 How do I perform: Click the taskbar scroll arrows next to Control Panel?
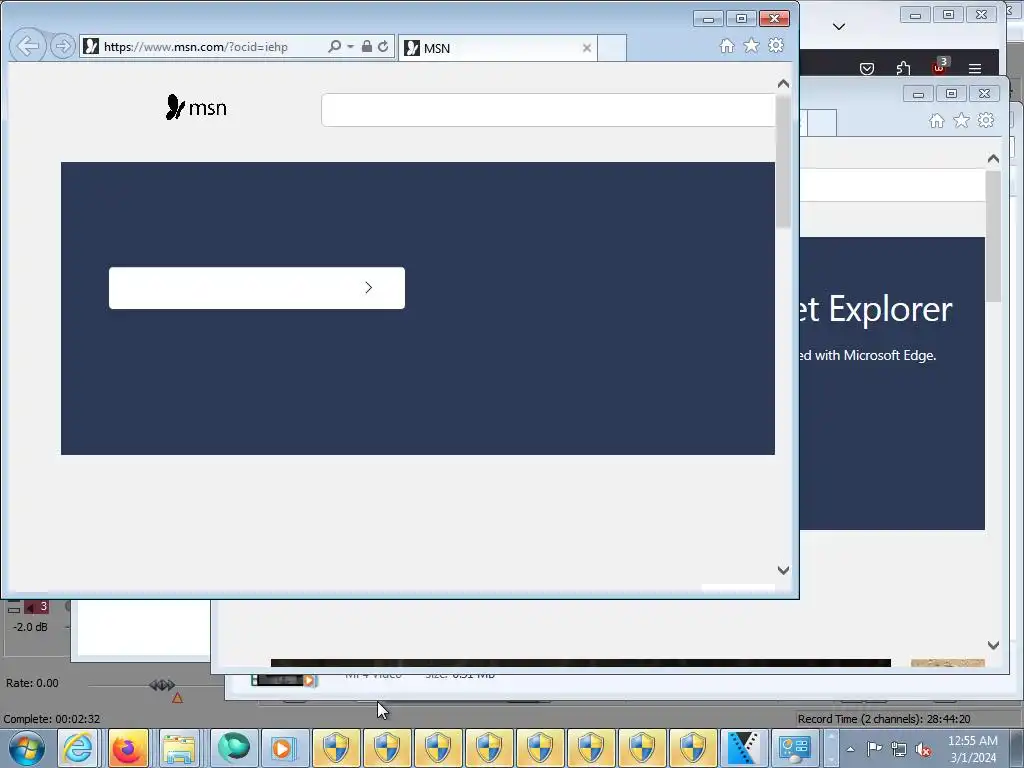tap(831, 748)
